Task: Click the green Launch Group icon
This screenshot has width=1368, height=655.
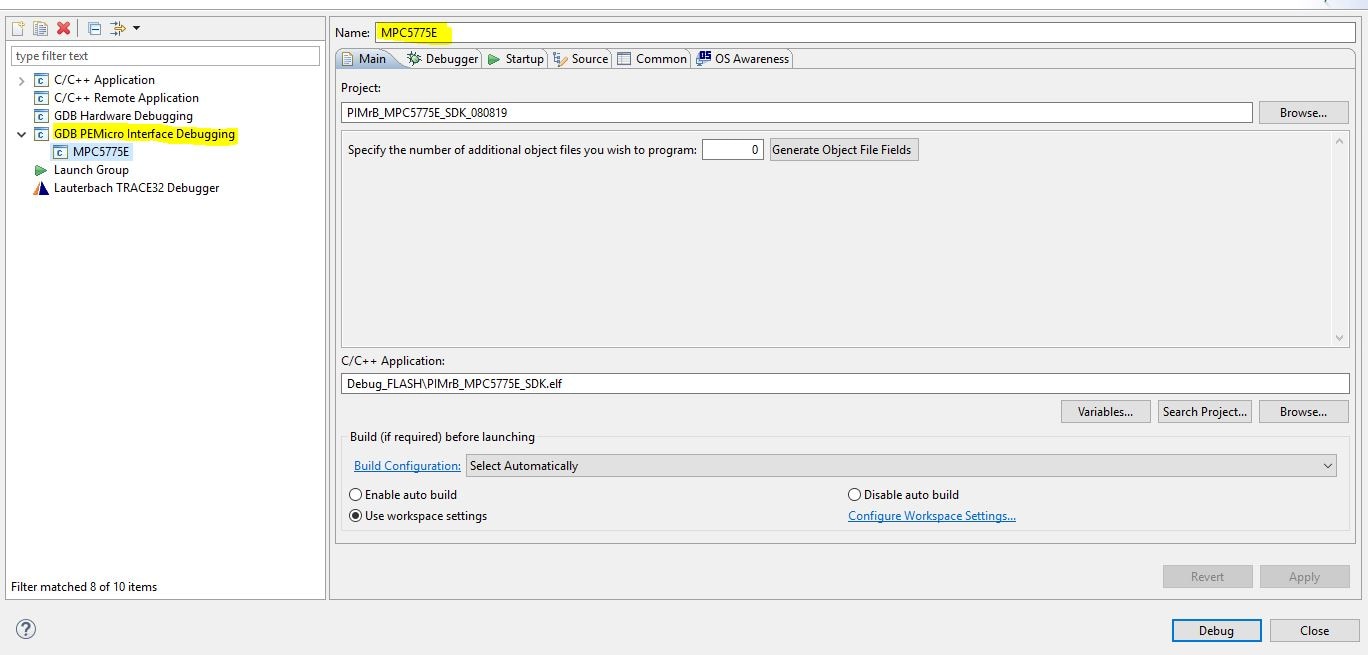Action: tap(41, 170)
